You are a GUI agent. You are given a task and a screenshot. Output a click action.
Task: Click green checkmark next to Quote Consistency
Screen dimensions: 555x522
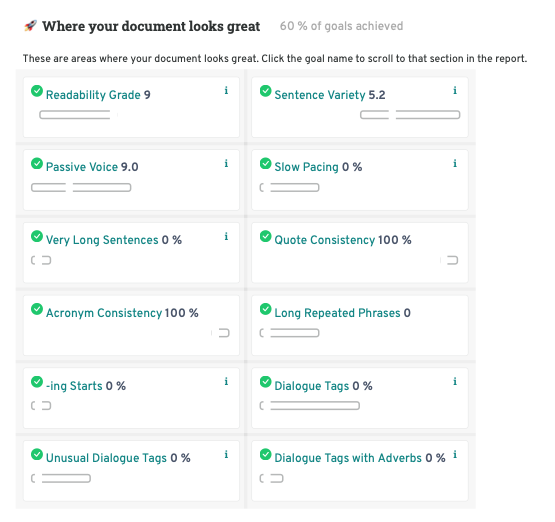pyautogui.click(x=265, y=236)
